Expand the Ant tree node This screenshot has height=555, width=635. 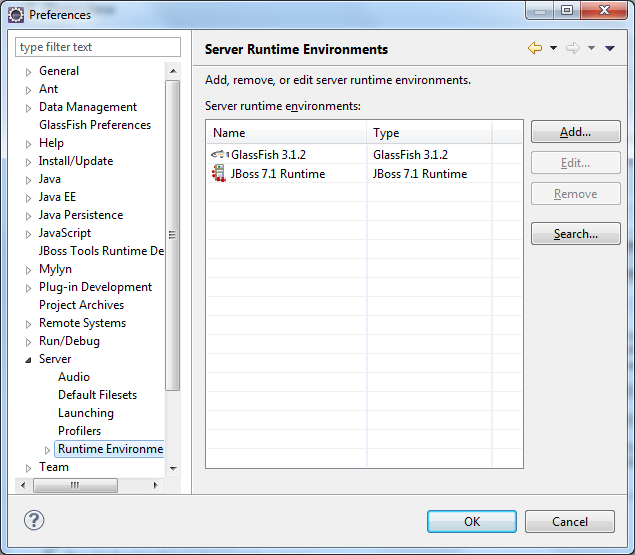[x=28, y=90]
